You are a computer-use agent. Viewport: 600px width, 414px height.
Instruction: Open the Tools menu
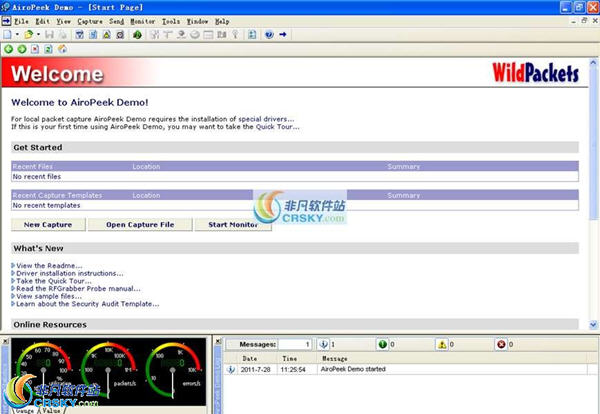(x=171, y=21)
